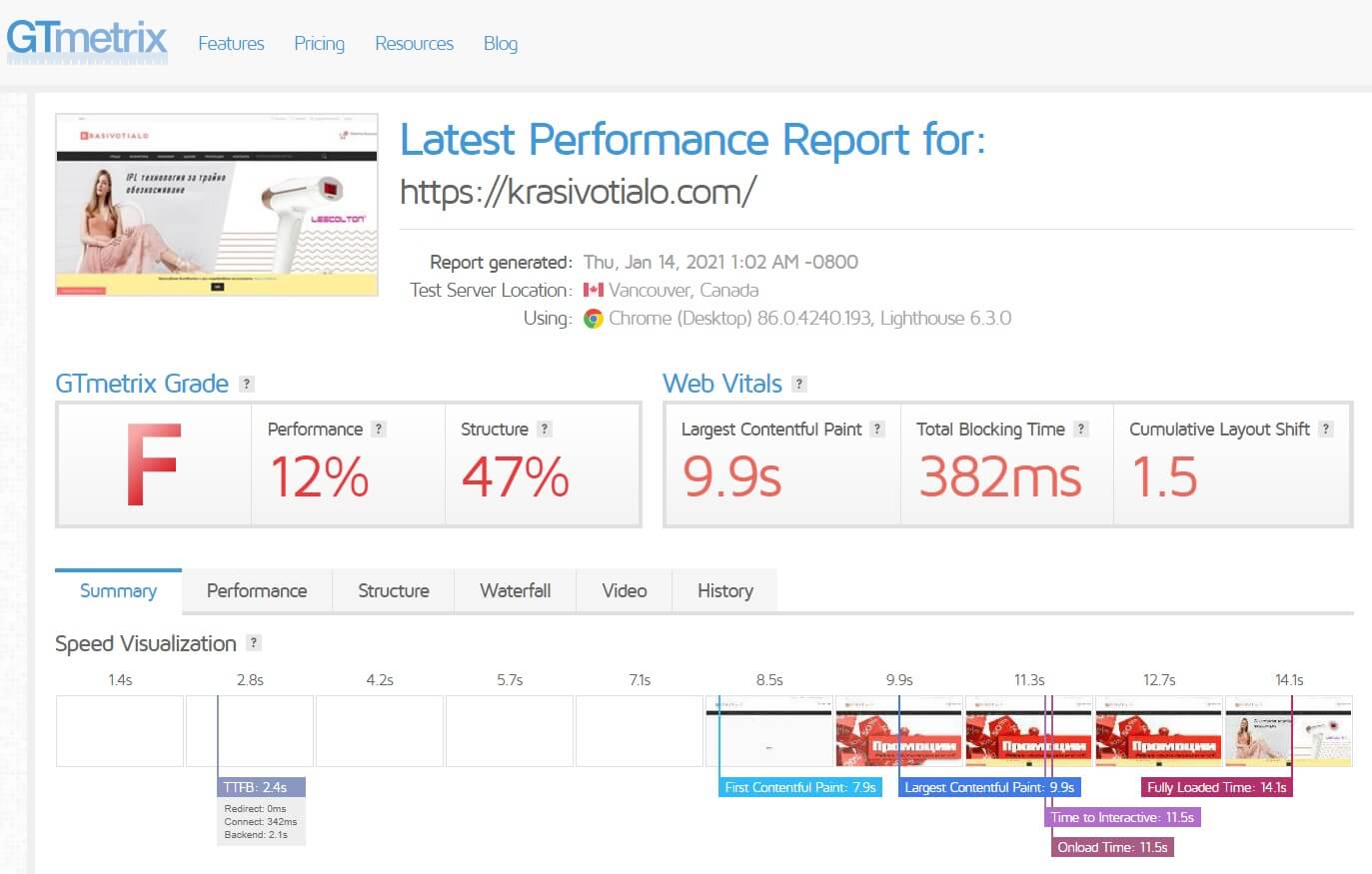
Task: Click help icon next to Speed Visualization
Action: [254, 643]
